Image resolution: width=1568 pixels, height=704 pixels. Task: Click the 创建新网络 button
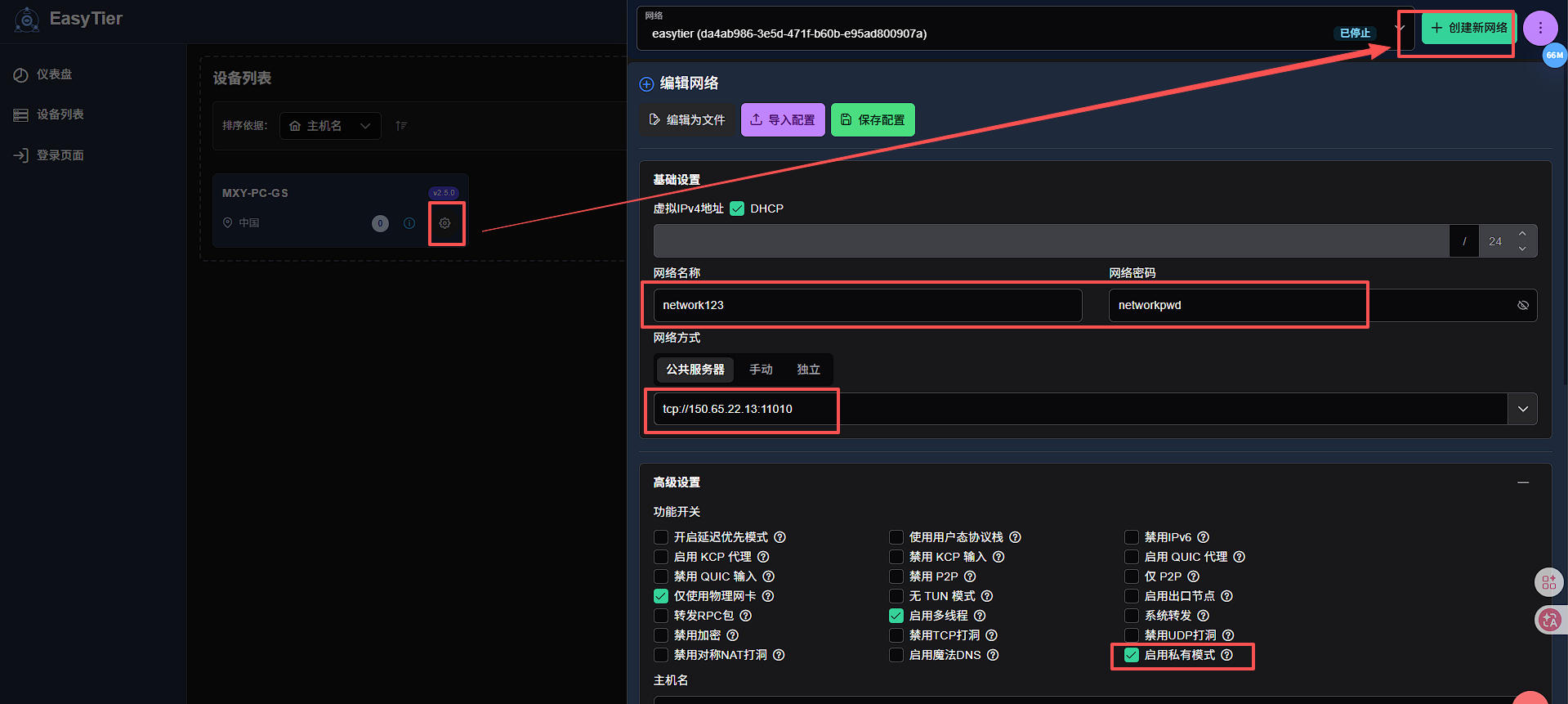[1469, 28]
